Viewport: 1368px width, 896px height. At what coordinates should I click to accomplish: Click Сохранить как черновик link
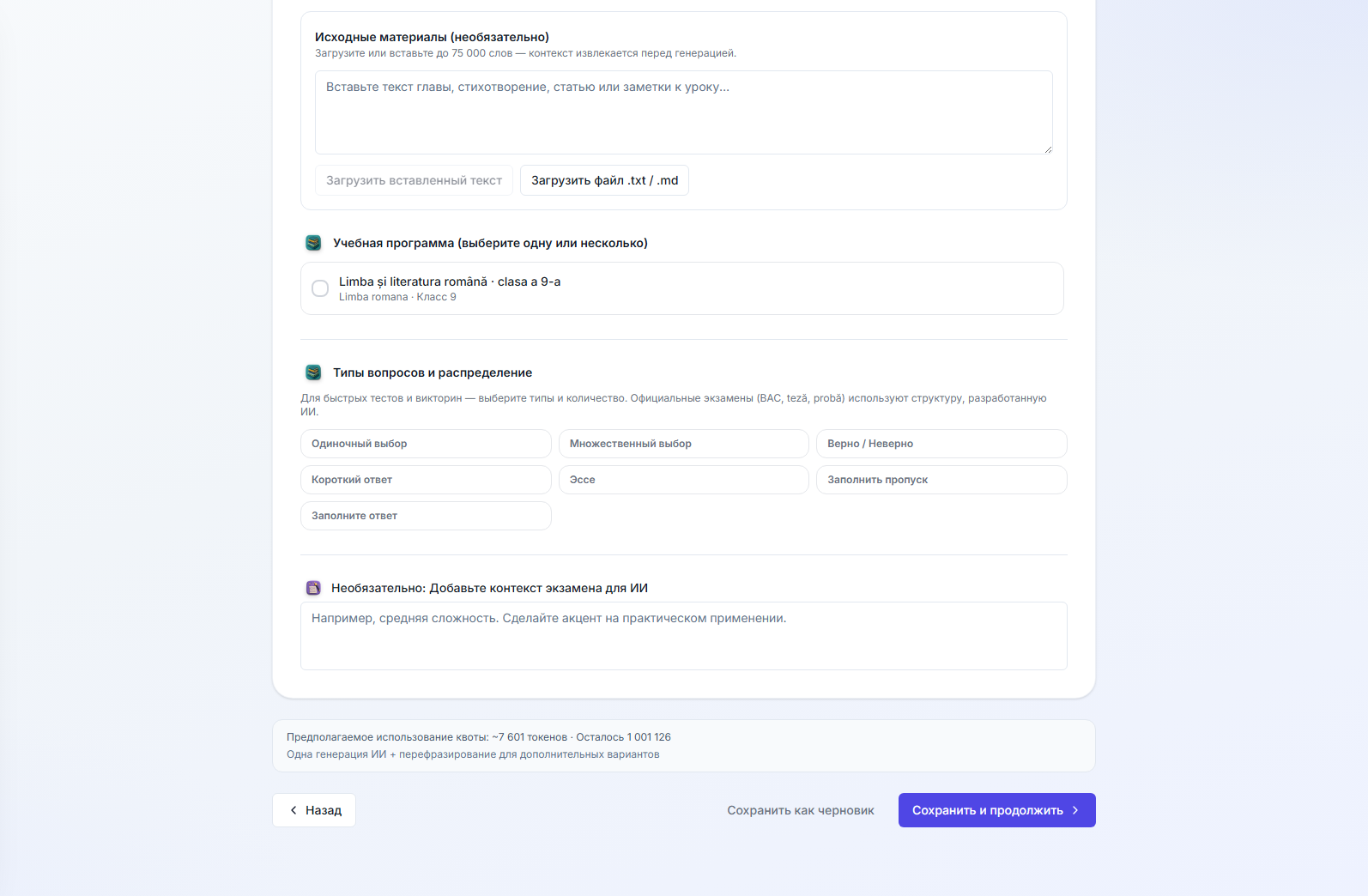801,810
